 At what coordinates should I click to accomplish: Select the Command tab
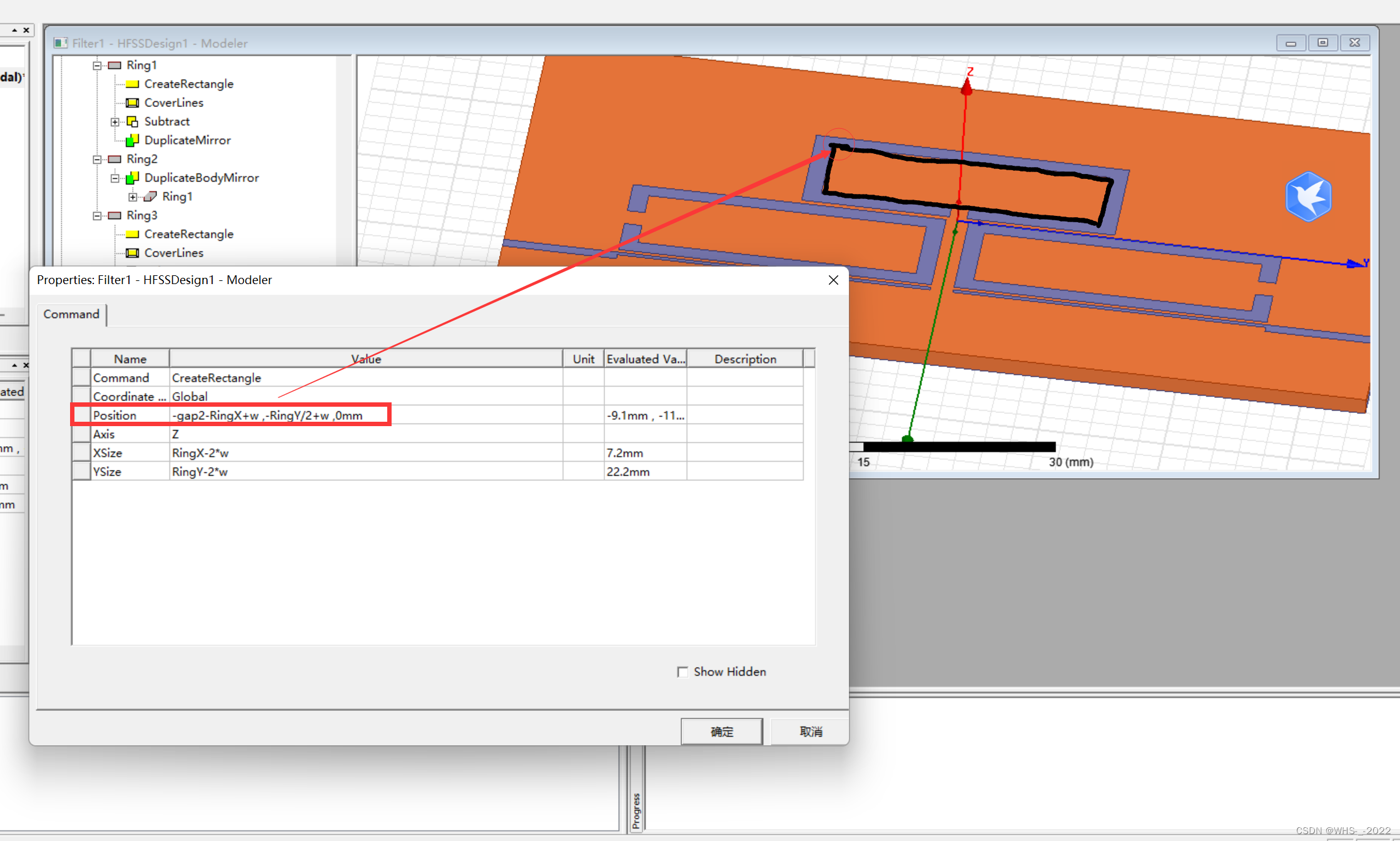(71, 314)
